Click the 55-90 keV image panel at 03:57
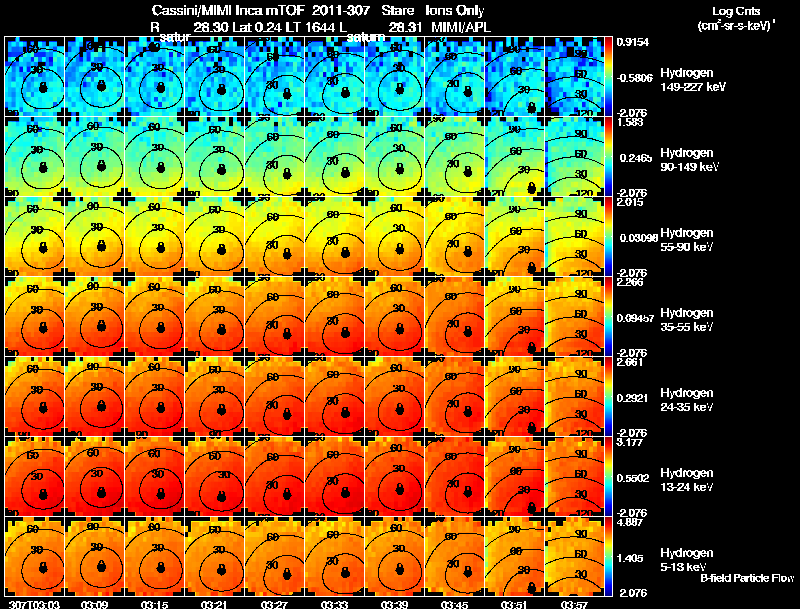The height and width of the screenshot is (609, 800). [x=574, y=237]
